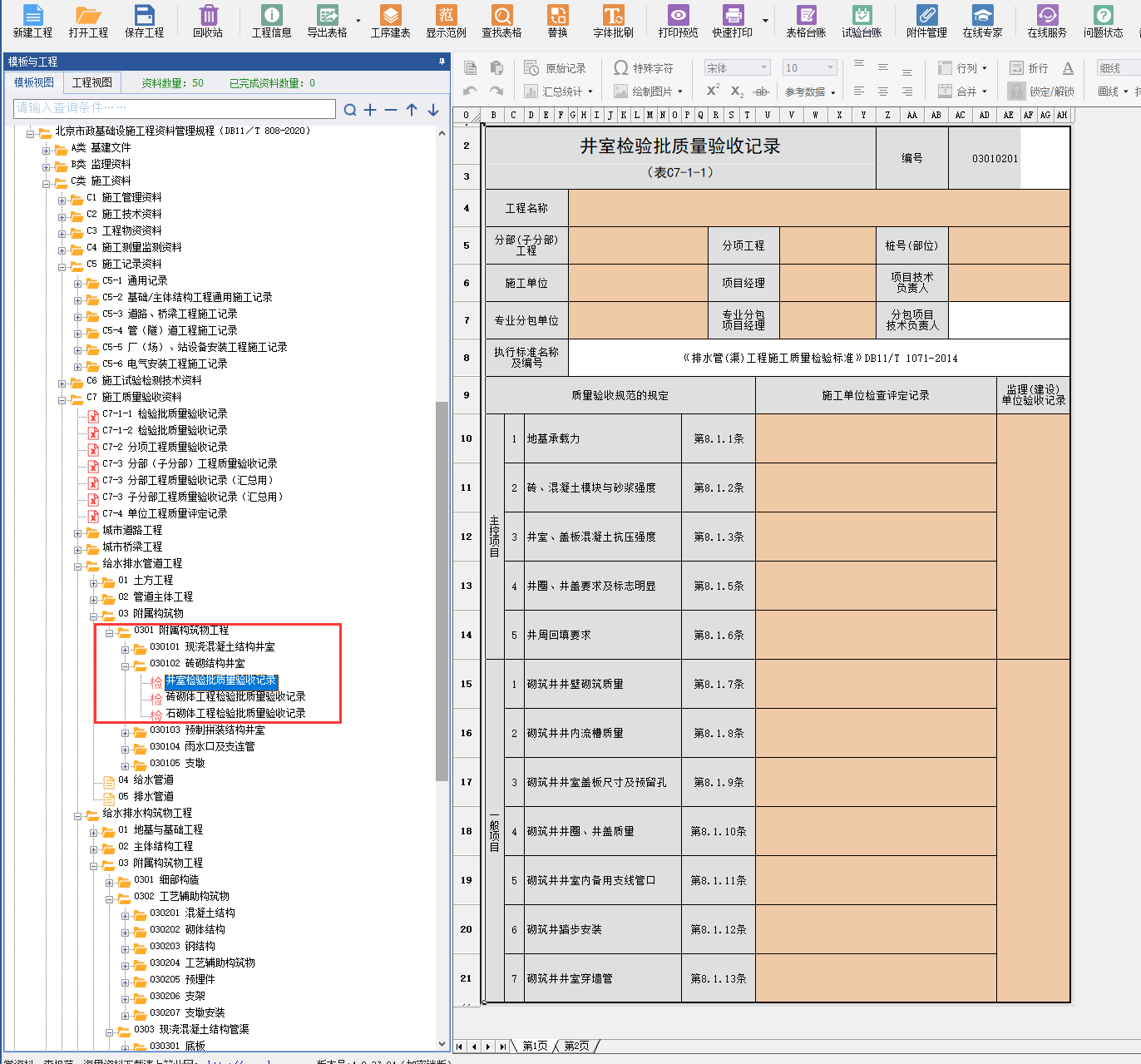The image size is (1141, 1064).
Task: Open a project with 打开工程
Action: point(88,21)
